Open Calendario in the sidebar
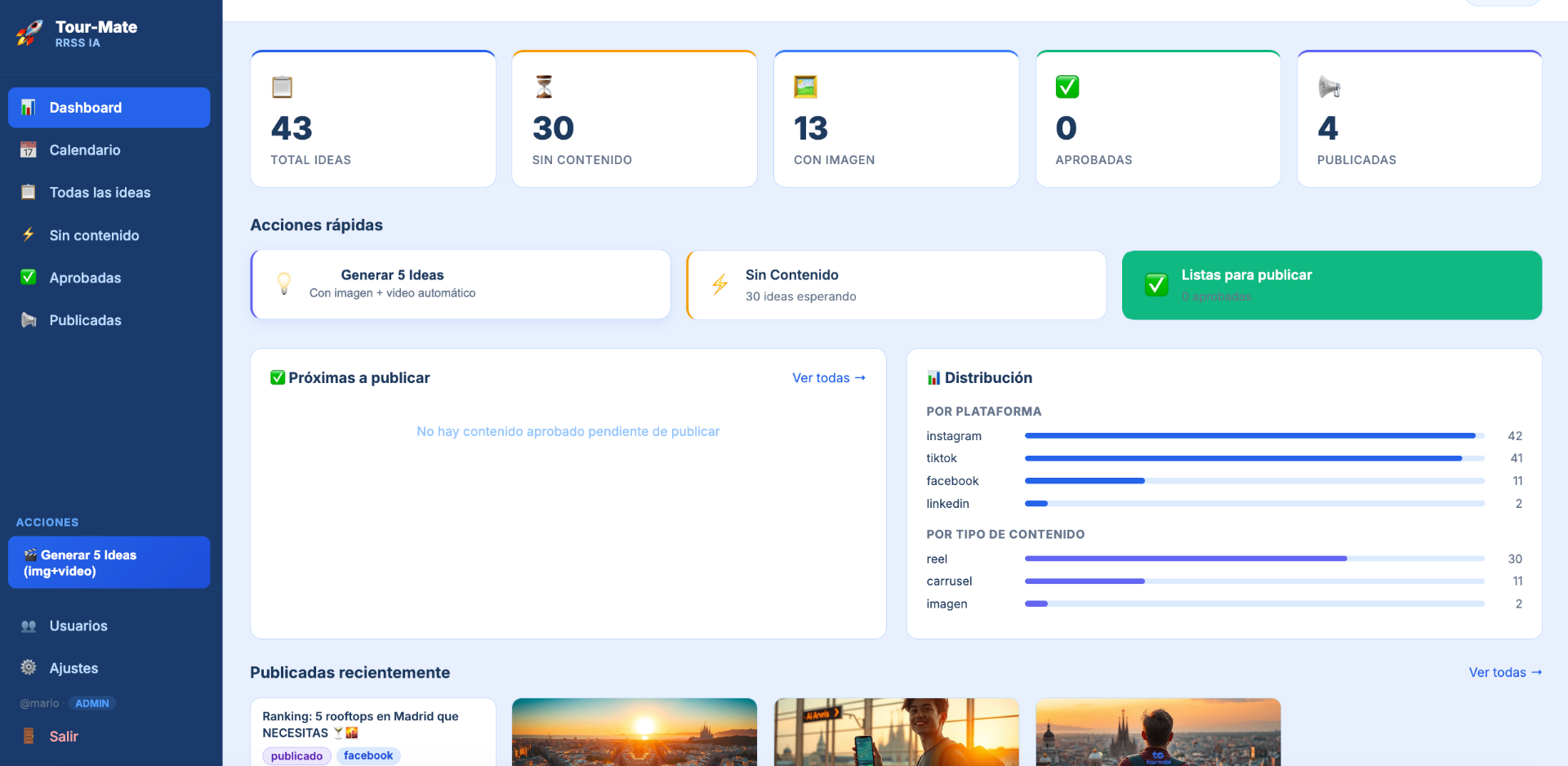This screenshot has height=766, width=1568. coord(109,150)
